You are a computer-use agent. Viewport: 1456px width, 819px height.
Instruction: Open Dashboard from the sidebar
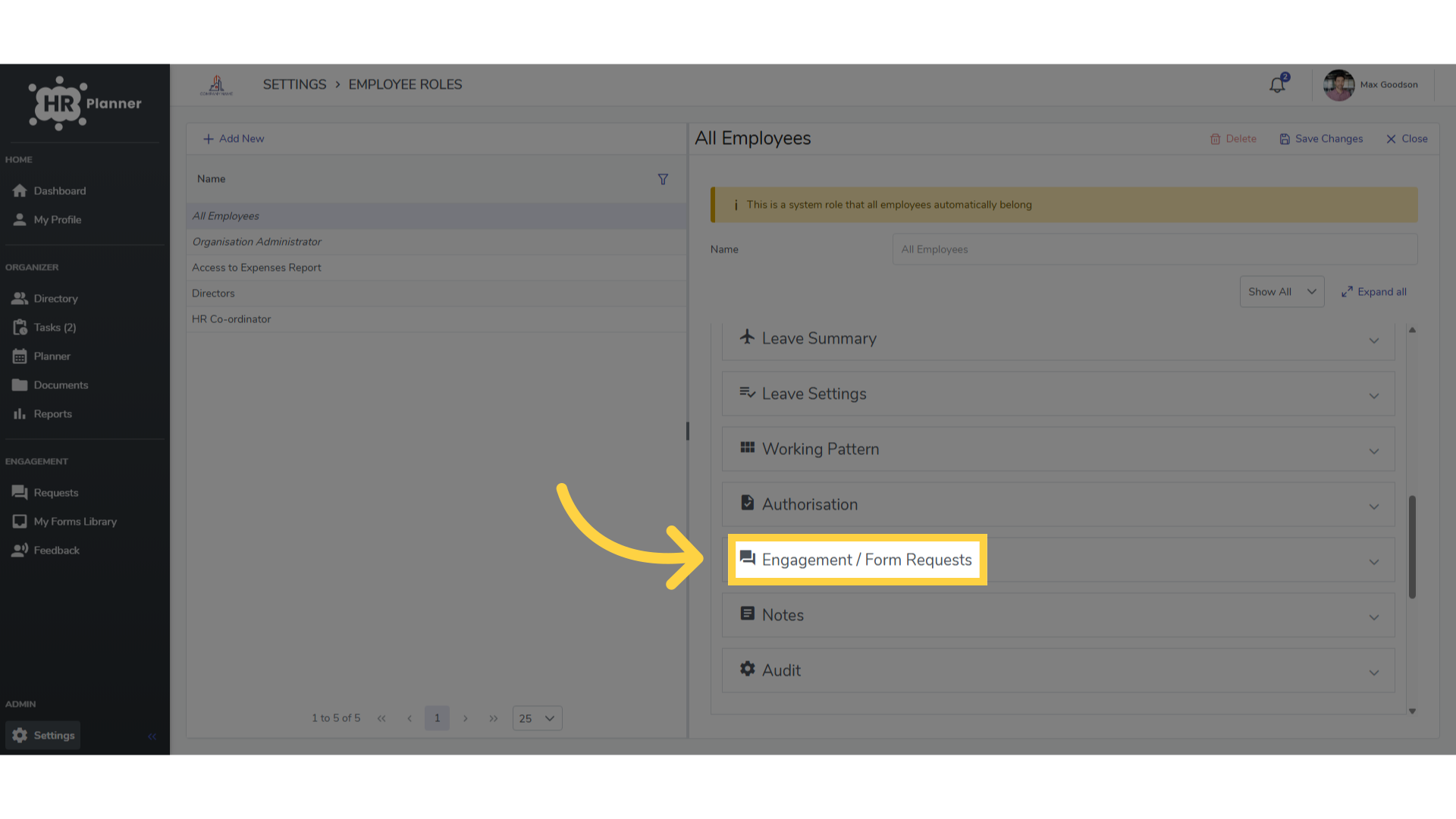(50, 191)
